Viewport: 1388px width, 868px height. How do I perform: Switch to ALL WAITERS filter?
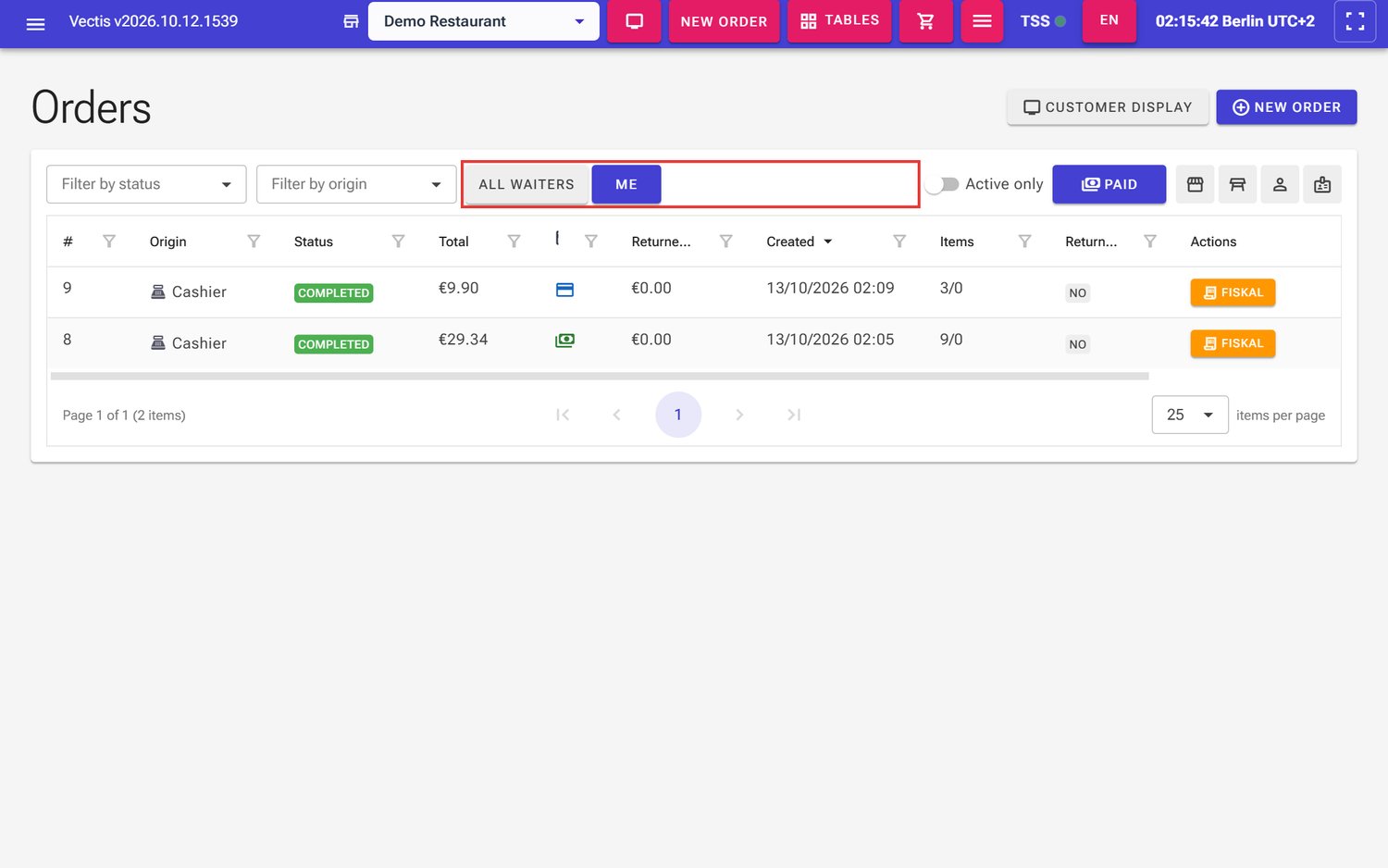[x=527, y=184]
